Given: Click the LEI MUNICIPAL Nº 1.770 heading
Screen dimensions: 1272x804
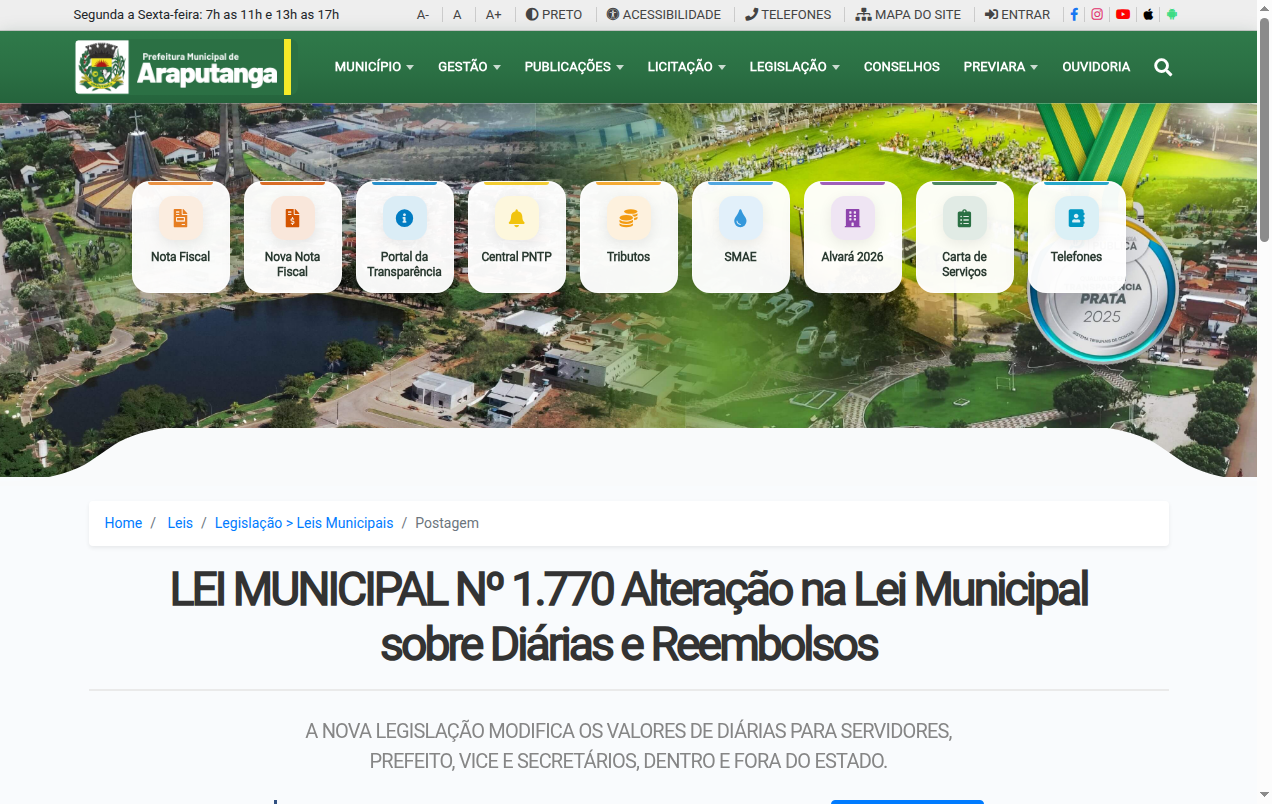Looking at the screenshot, I should (x=629, y=617).
